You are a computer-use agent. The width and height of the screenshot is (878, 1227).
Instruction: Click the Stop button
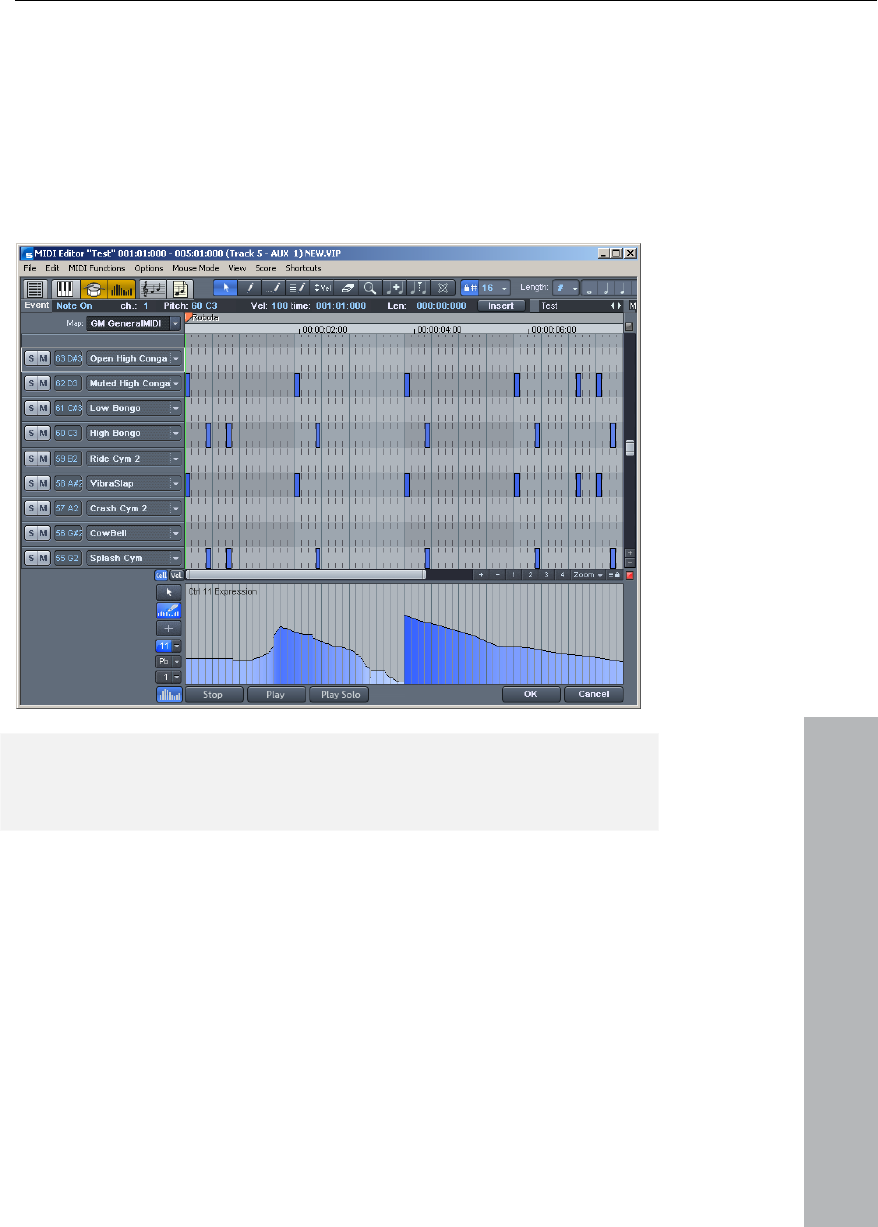pyautogui.click(x=213, y=694)
